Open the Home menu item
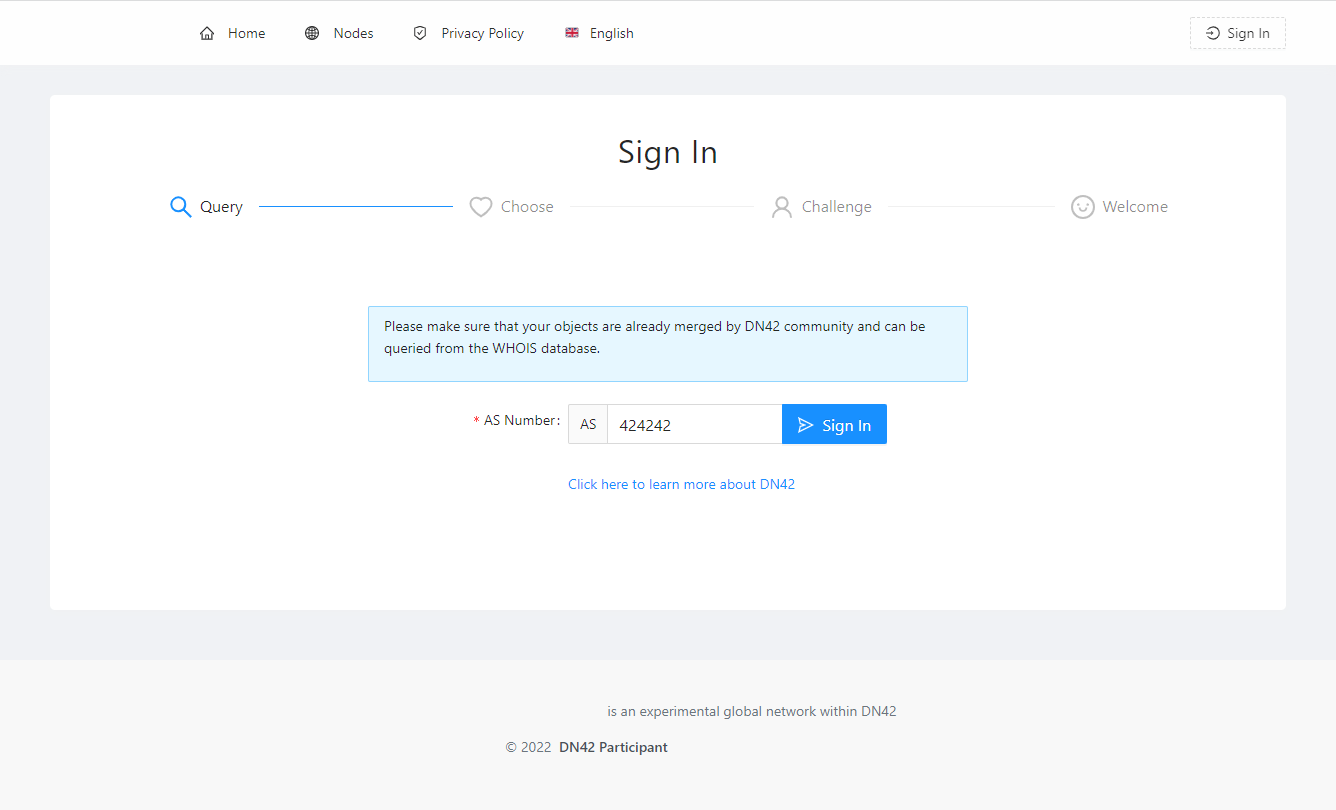The image size is (1336, 810). (x=233, y=33)
